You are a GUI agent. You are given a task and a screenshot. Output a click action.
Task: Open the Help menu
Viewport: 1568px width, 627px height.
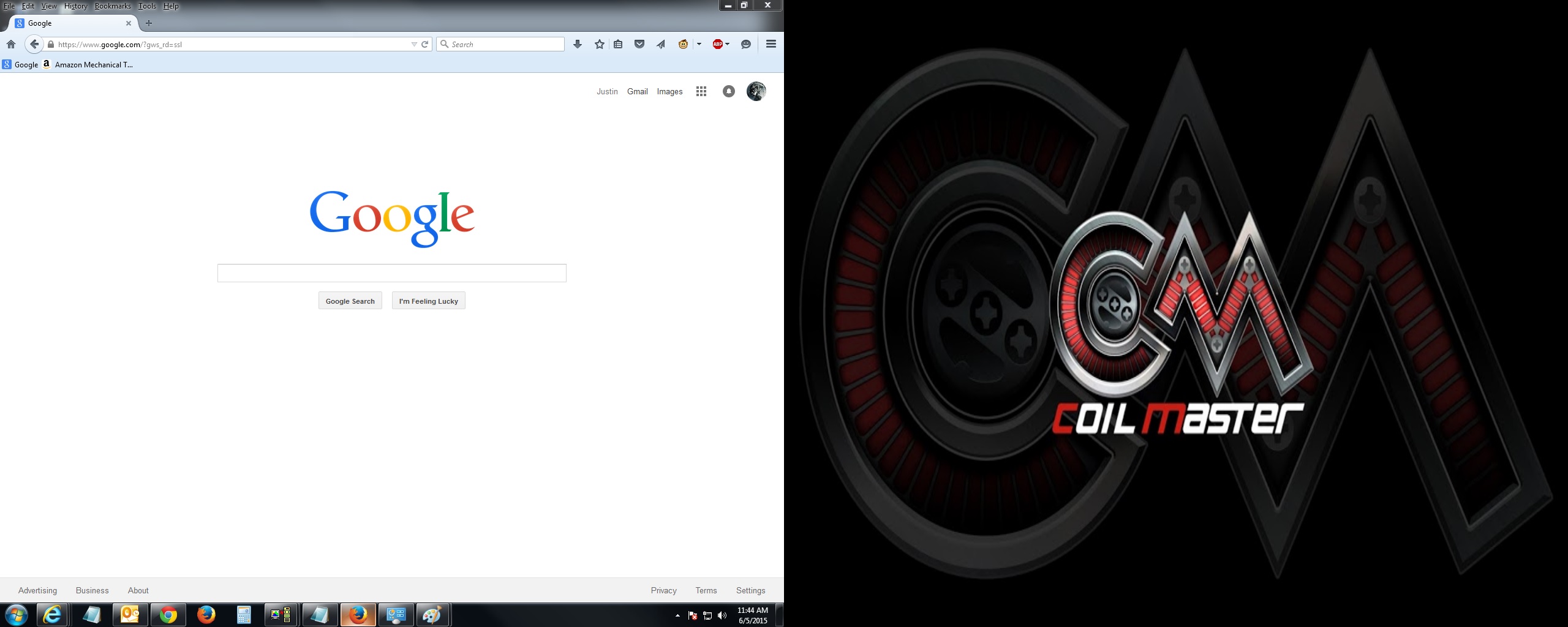(171, 6)
